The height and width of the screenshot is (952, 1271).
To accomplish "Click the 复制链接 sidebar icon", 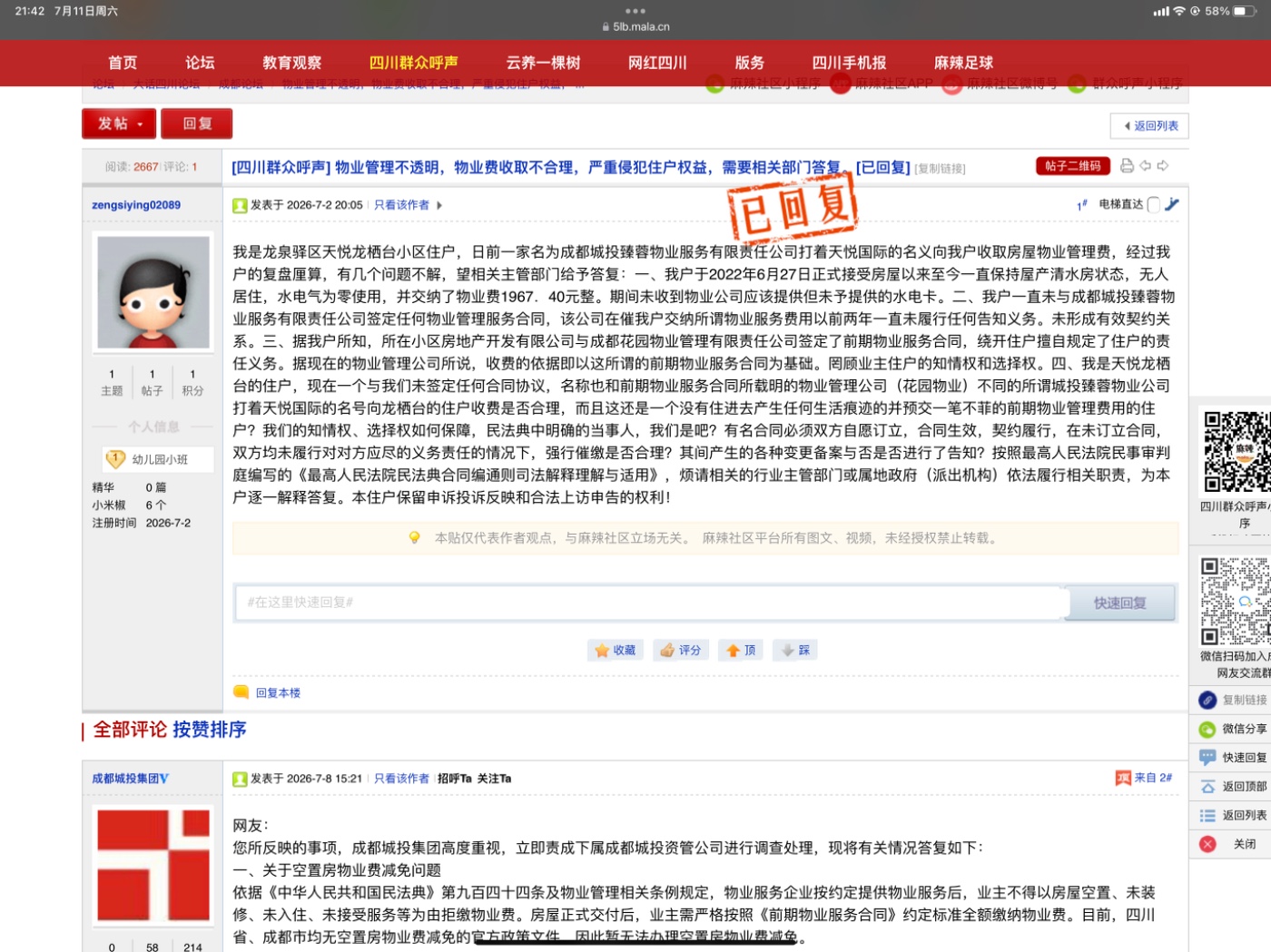I will [x=1207, y=700].
